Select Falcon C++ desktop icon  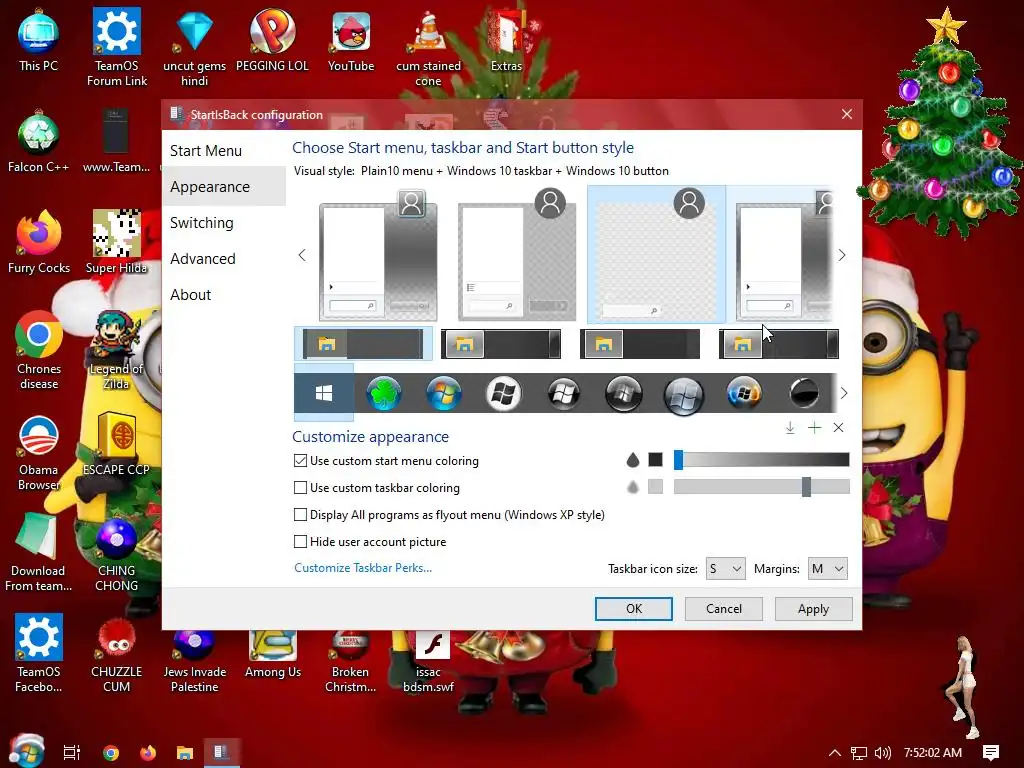coord(39,142)
